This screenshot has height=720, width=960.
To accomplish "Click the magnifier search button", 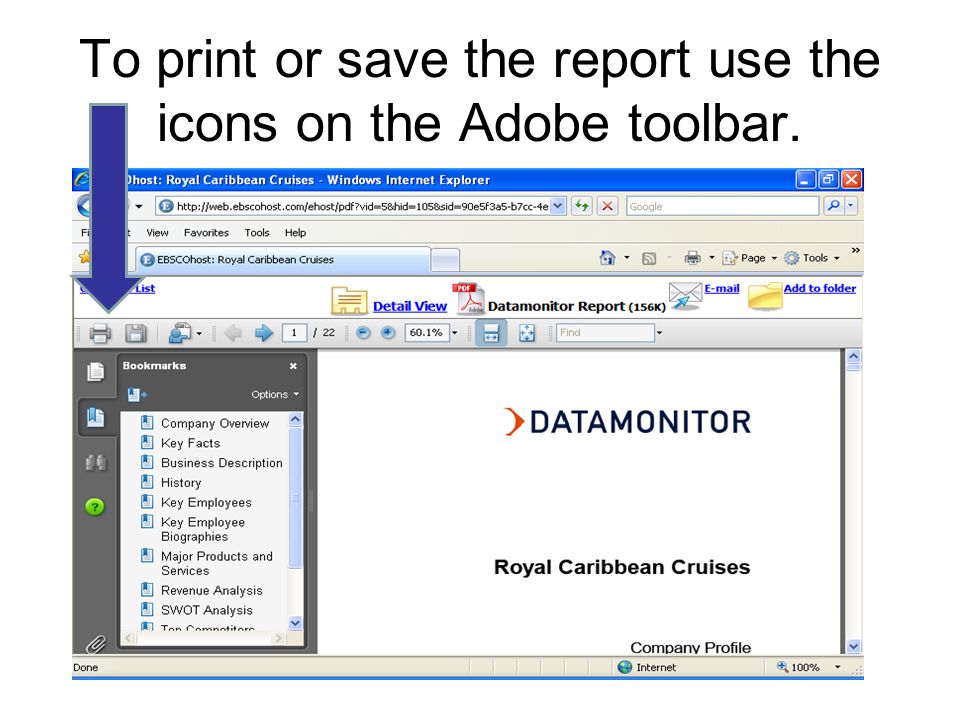I will [833, 206].
